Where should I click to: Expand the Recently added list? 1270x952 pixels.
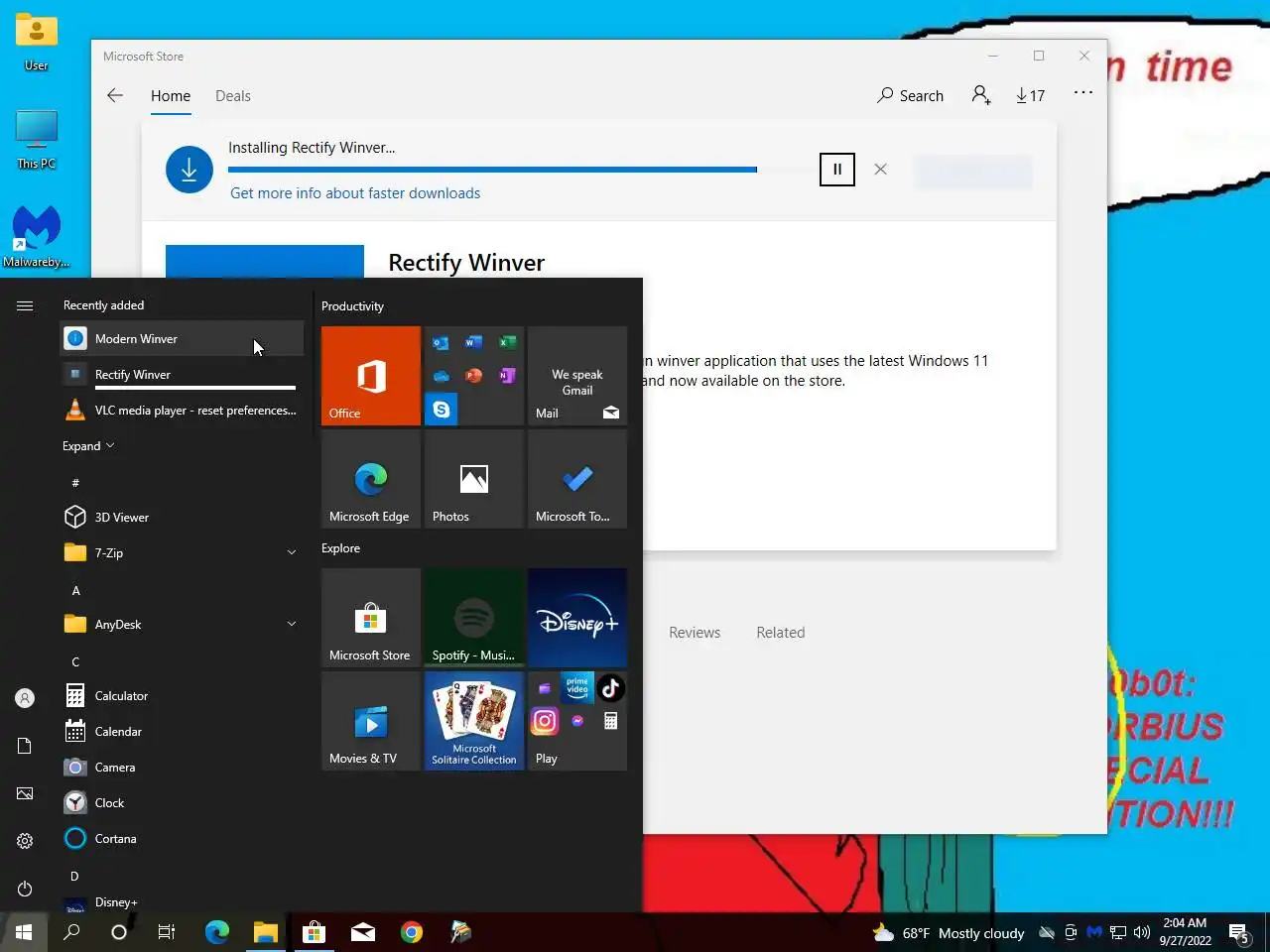click(88, 446)
